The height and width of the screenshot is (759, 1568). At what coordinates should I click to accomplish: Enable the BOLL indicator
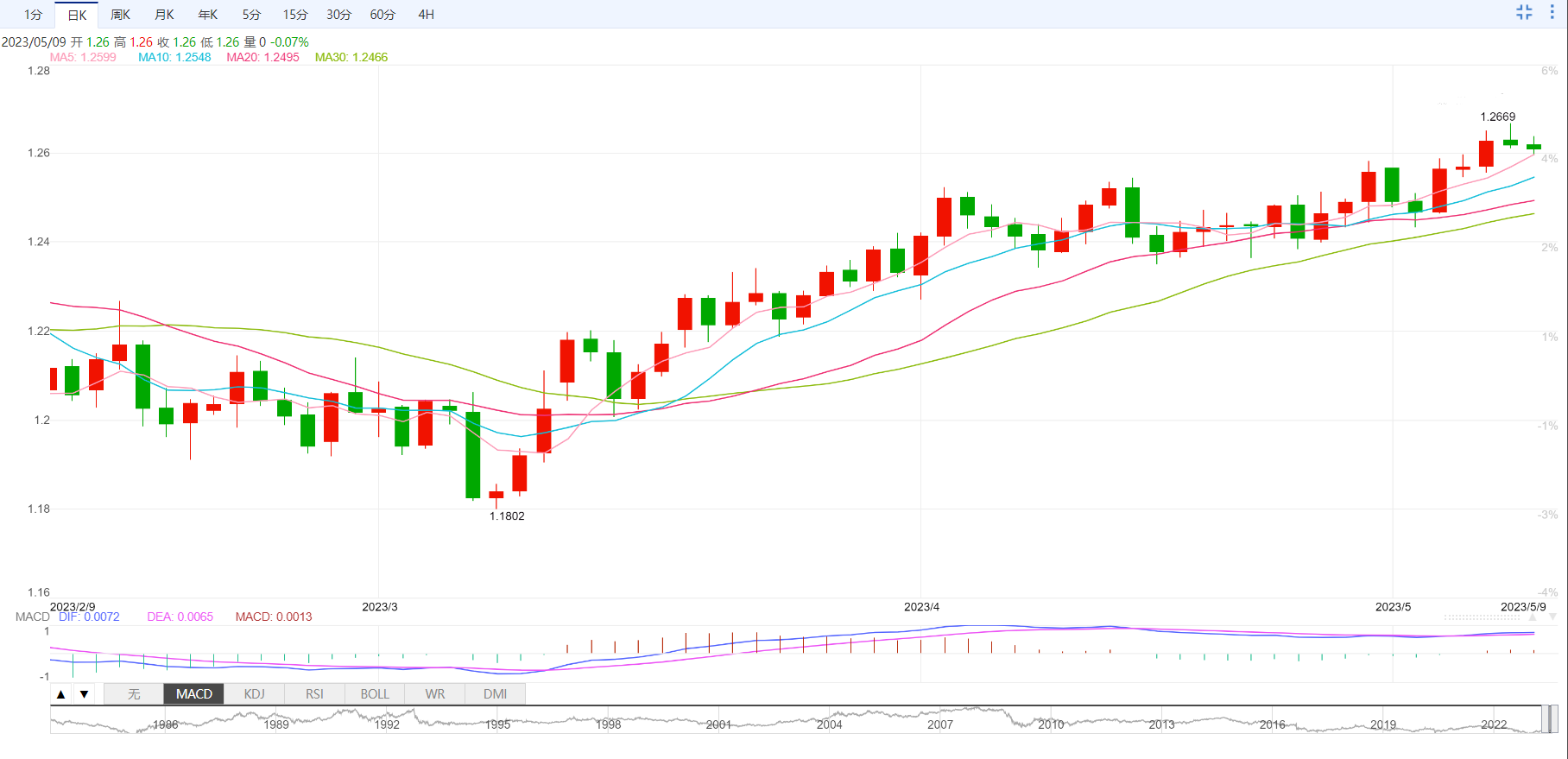pyautogui.click(x=375, y=694)
